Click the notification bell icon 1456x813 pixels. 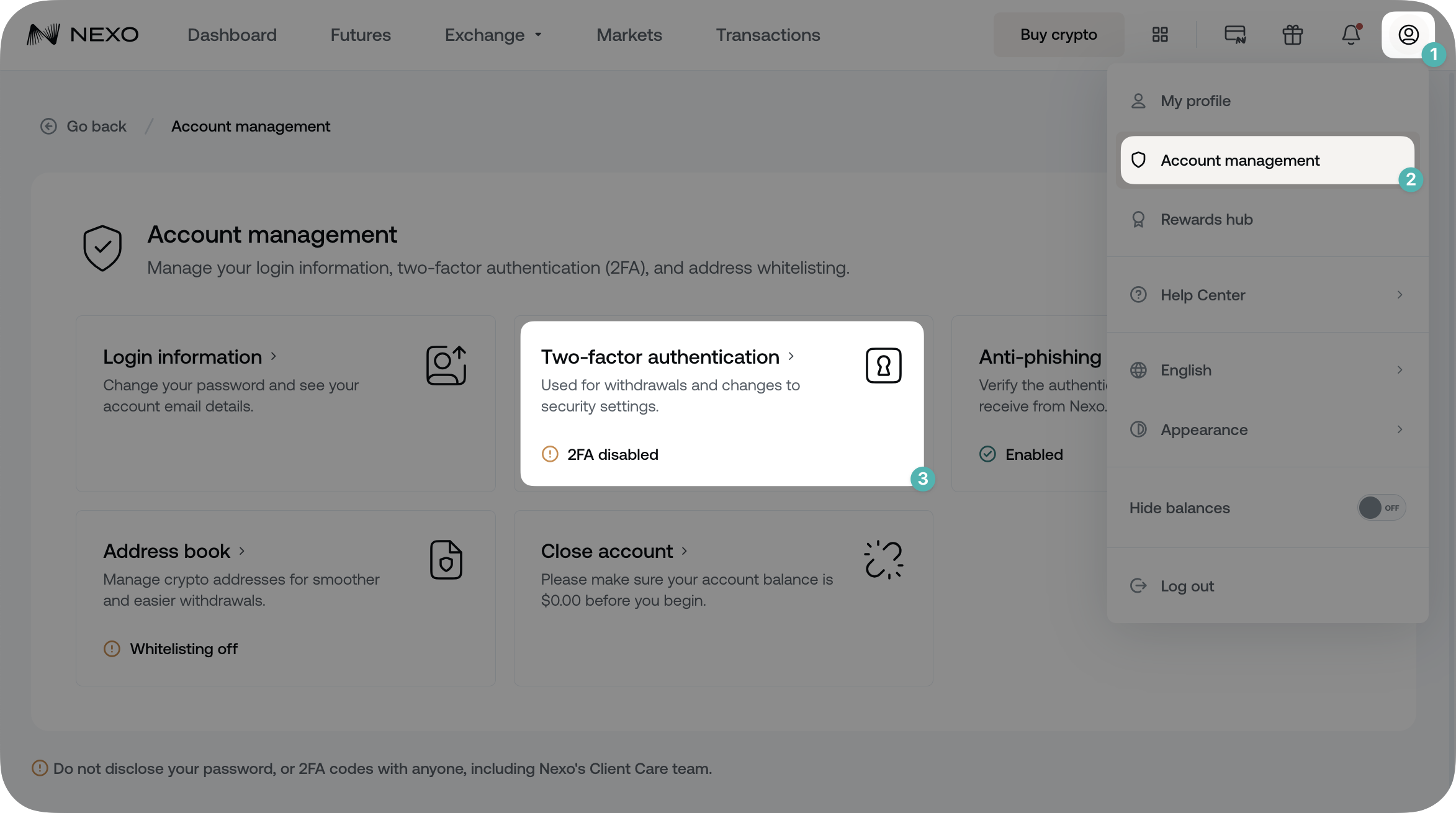pyautogui.click(x=1350, y=35)
